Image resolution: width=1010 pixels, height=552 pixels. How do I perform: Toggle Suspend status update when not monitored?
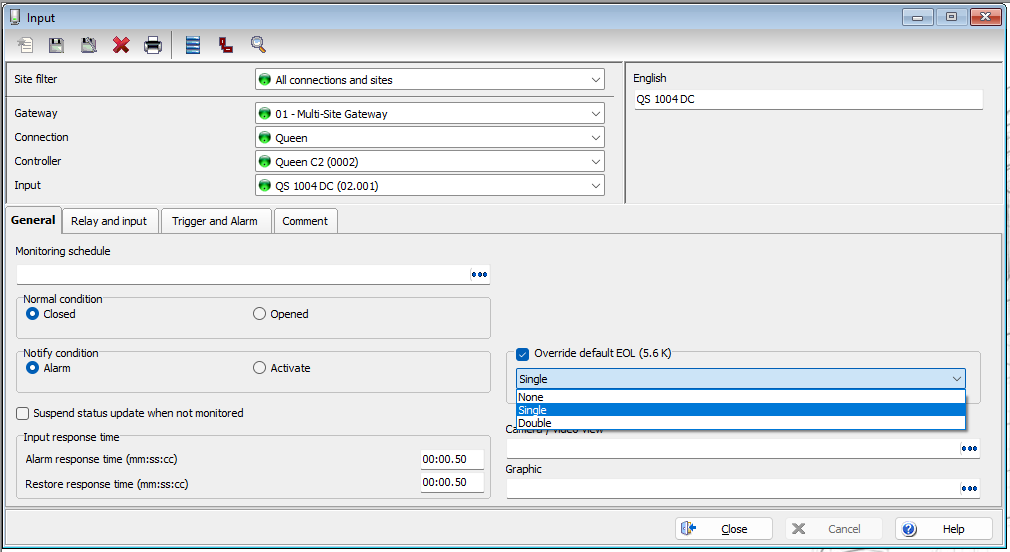tap(23, 413)
